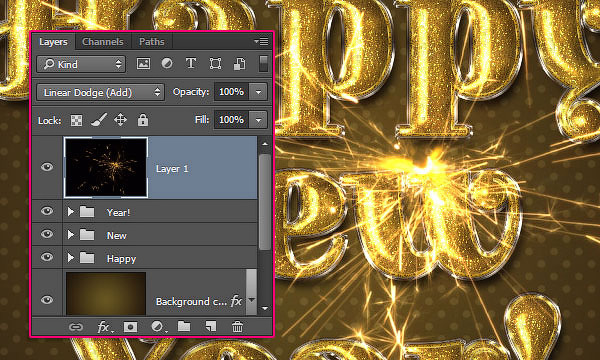The width and height of the screenshot is (600, 360).
Task: Lock image pixels brush icon
Action: (99, 120)
